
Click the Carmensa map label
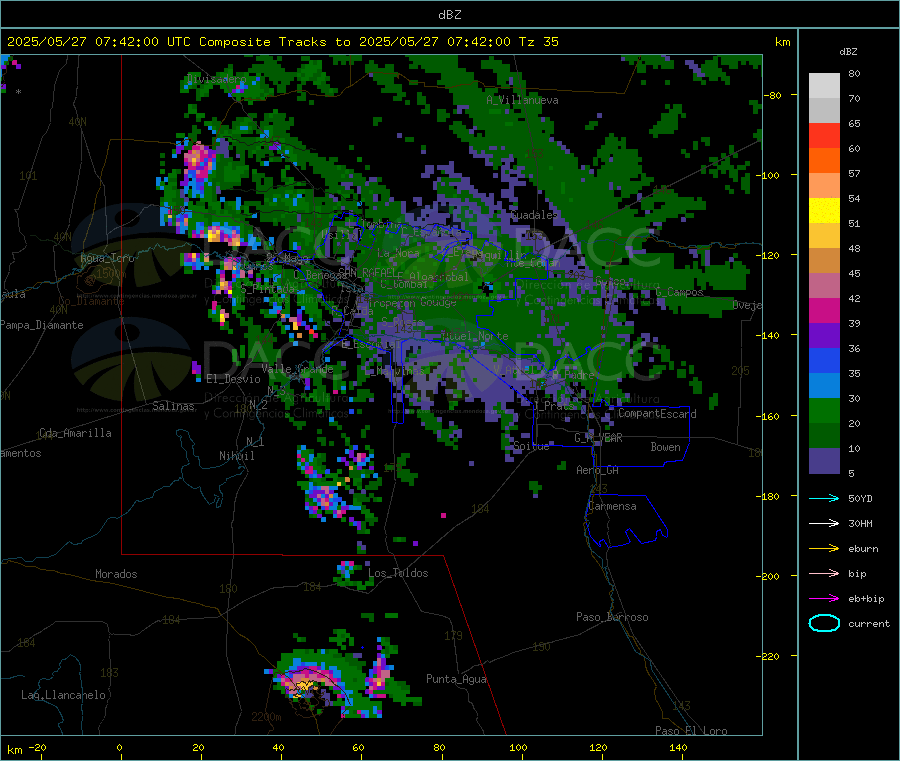612,507
